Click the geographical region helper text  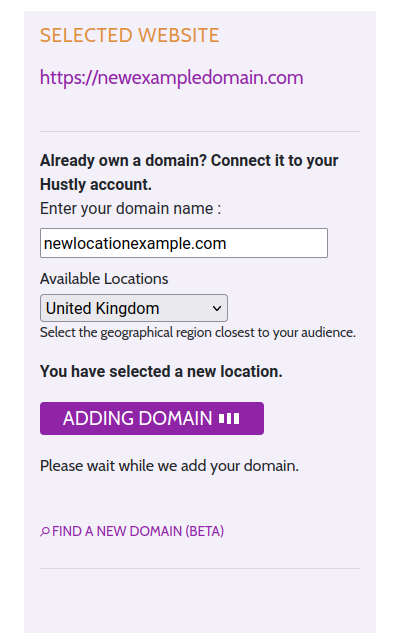[198, 332]
